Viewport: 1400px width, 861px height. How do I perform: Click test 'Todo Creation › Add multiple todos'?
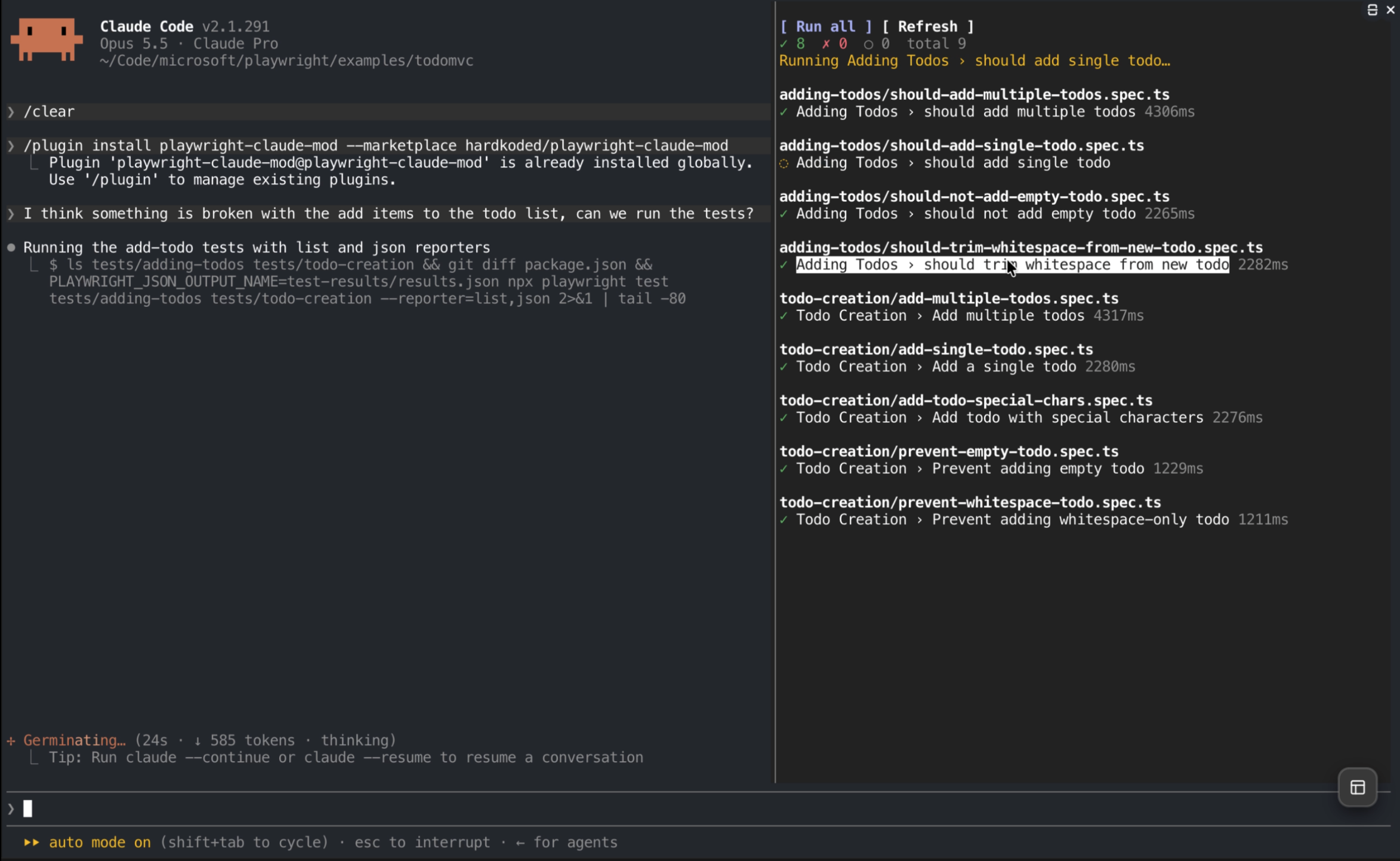pyautogui.click(x=940, y=316)
